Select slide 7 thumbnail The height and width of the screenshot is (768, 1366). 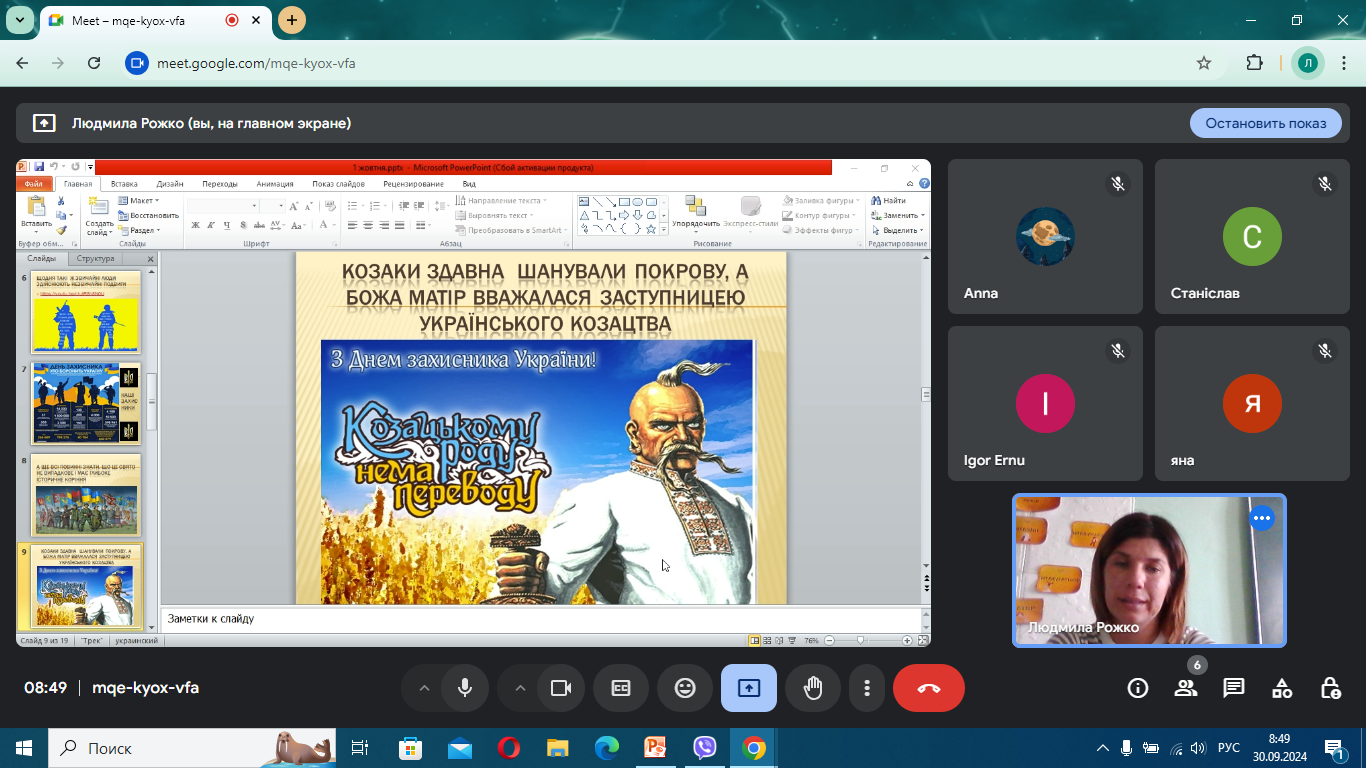point(85,403)
